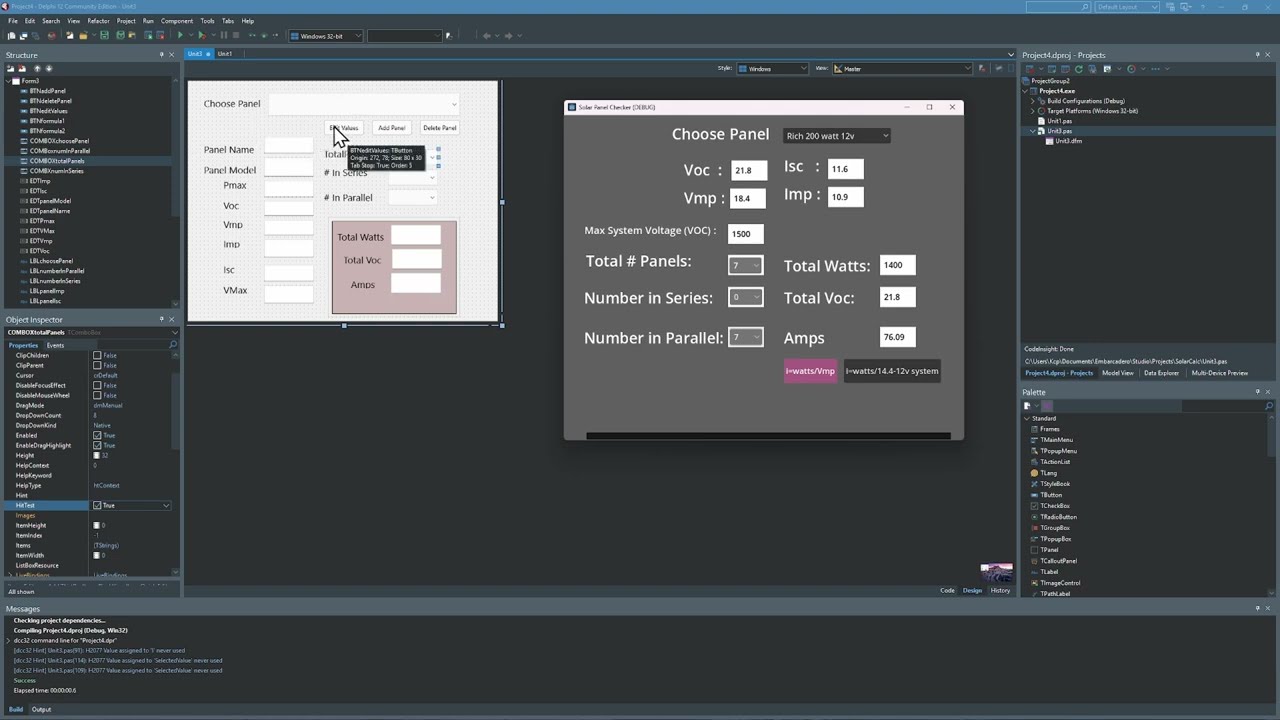Click the Max System Voltage field showing 1500
This screenshot has height=720, width=1280.
pyautogui.click(x=746, y=234)
